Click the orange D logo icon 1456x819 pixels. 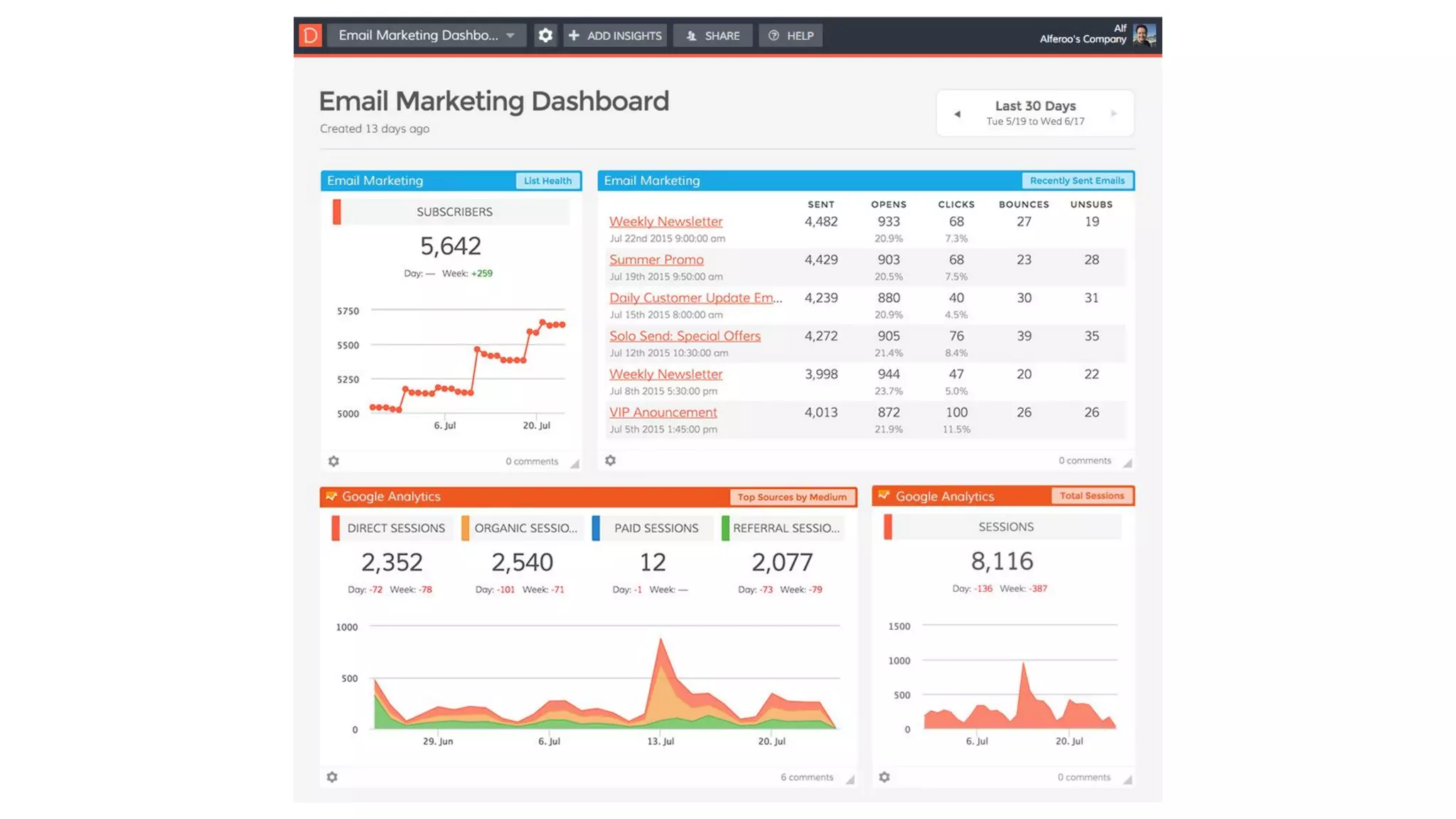pos(310,35)
